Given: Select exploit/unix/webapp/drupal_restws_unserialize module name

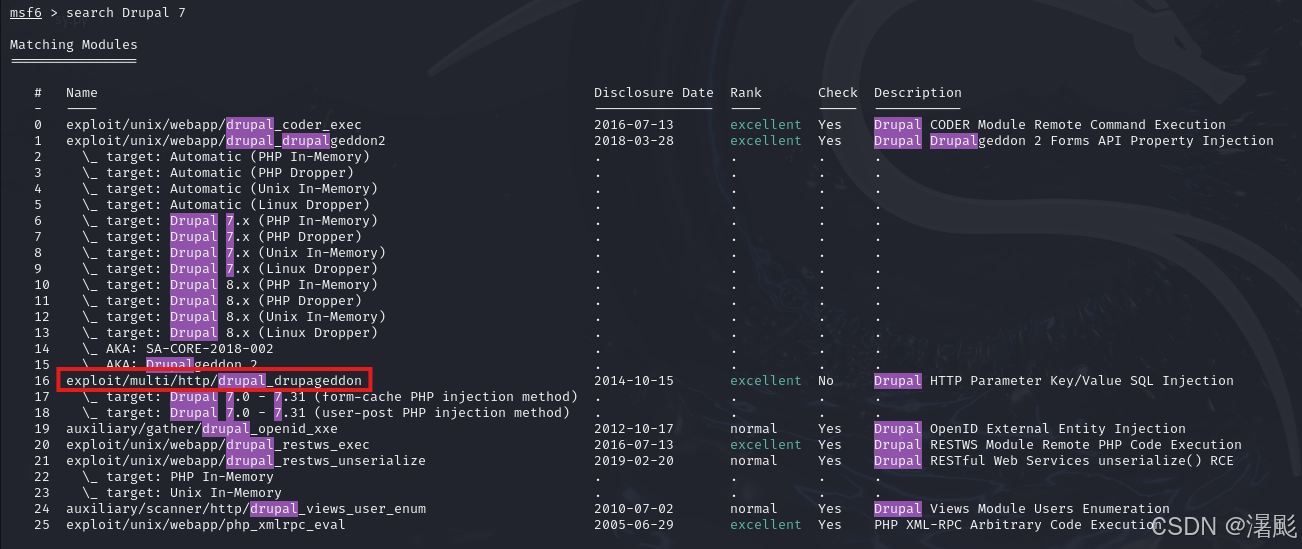Looking at the screenshot, I should pos(246,461).
